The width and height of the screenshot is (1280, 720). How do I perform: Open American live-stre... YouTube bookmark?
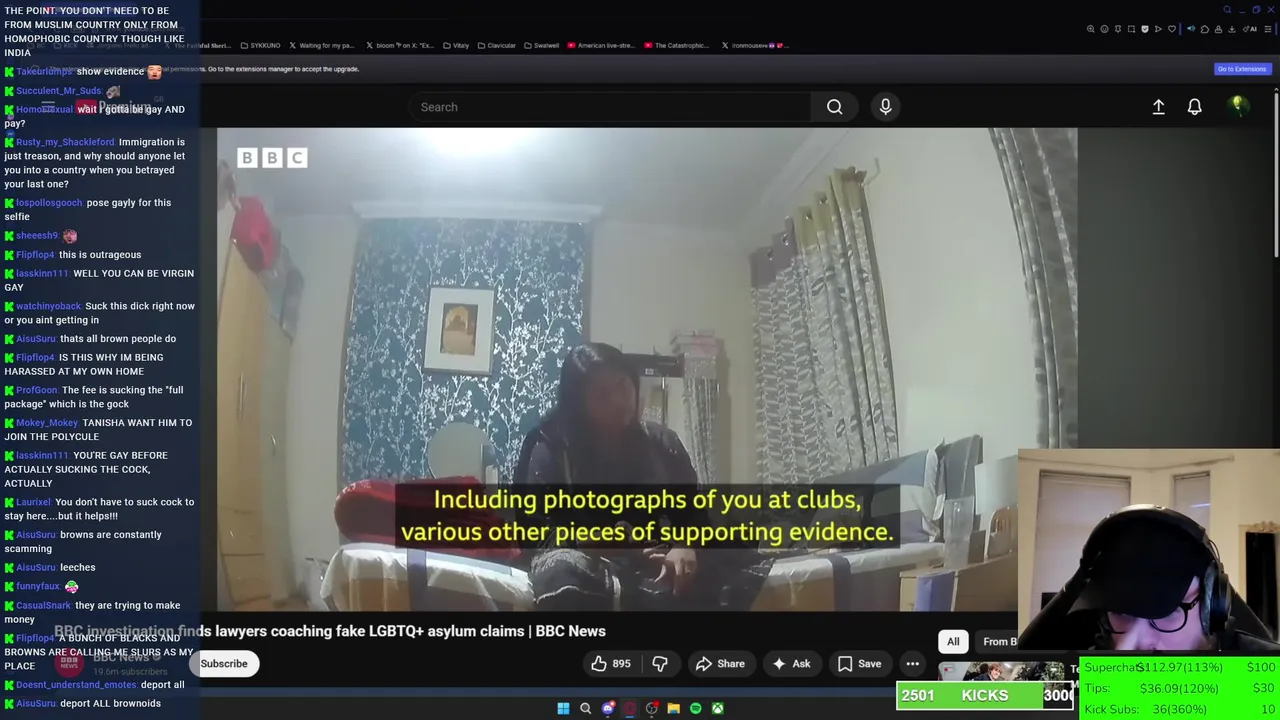601,45
